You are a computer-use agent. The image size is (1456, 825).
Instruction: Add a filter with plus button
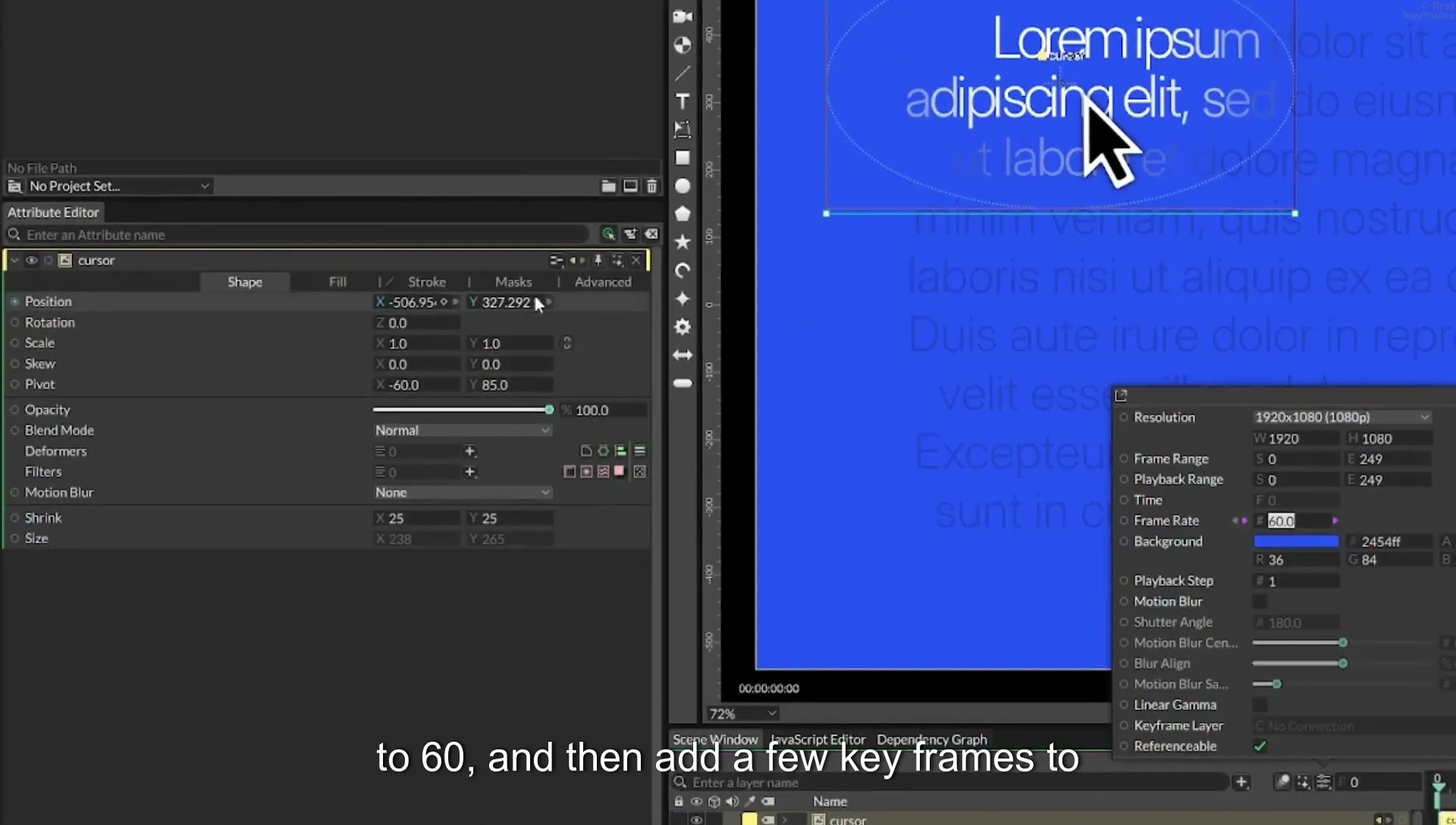470,472
